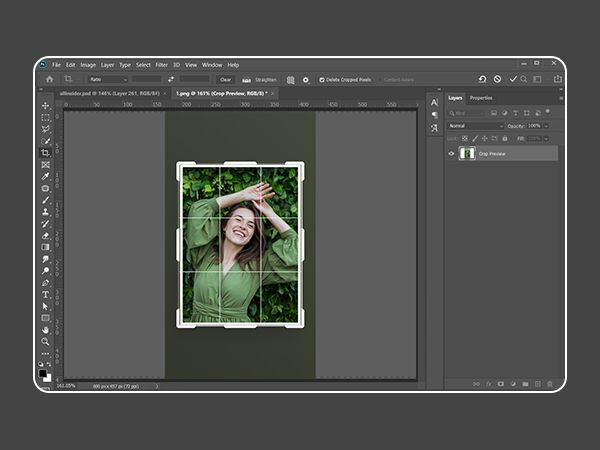The image size is (600, 450).
Task: Switch to the allmeidor.psd document tab
Action: click(x=109, y=93)
